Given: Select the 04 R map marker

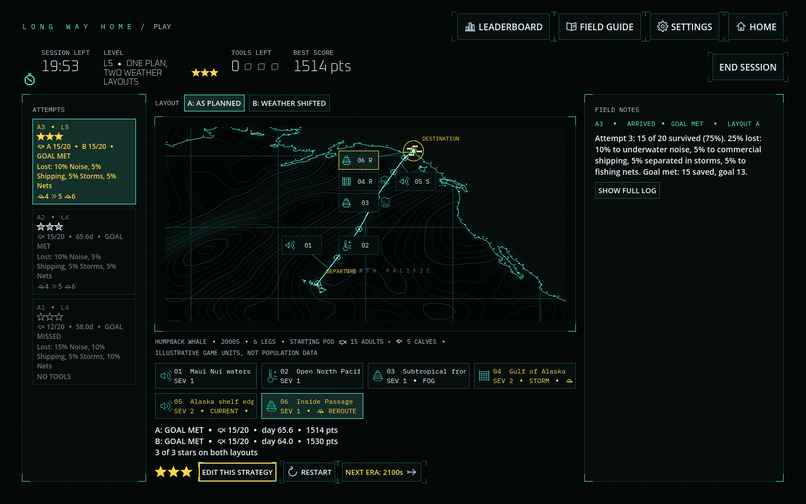Looking at the screenshot, I should coord(359,182).
